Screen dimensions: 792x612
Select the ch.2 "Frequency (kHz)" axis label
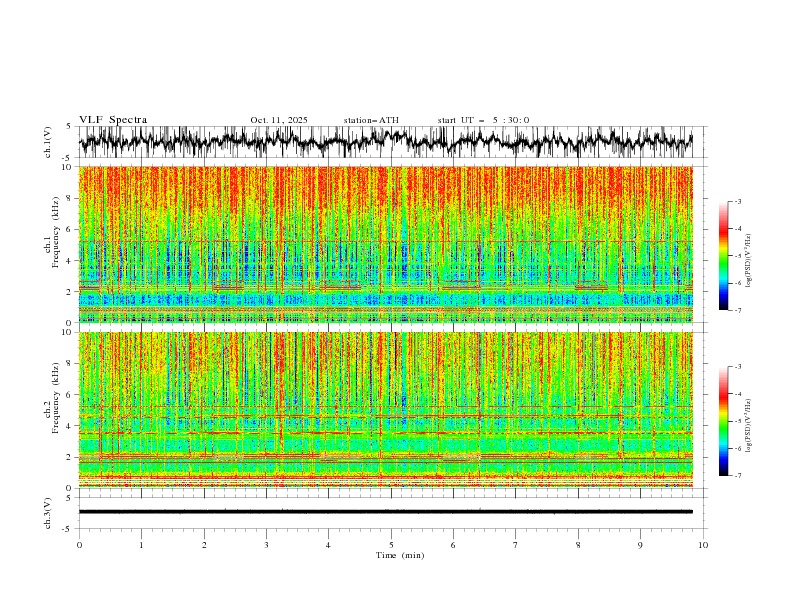[55, 397]
